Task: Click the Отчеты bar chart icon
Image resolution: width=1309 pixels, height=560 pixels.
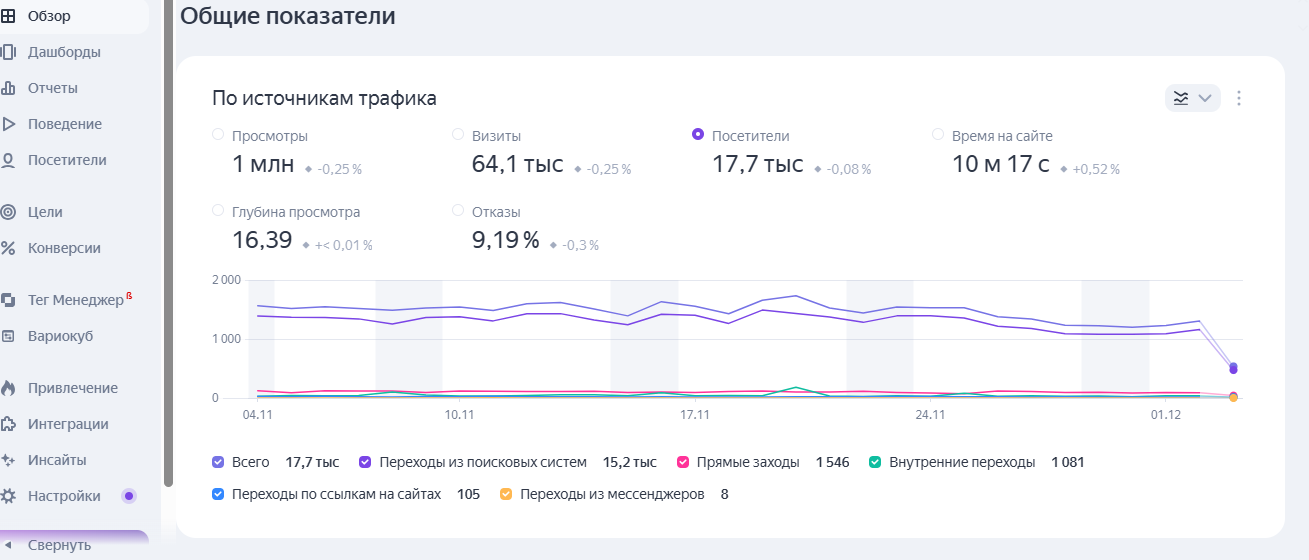Action: [8, 88]
